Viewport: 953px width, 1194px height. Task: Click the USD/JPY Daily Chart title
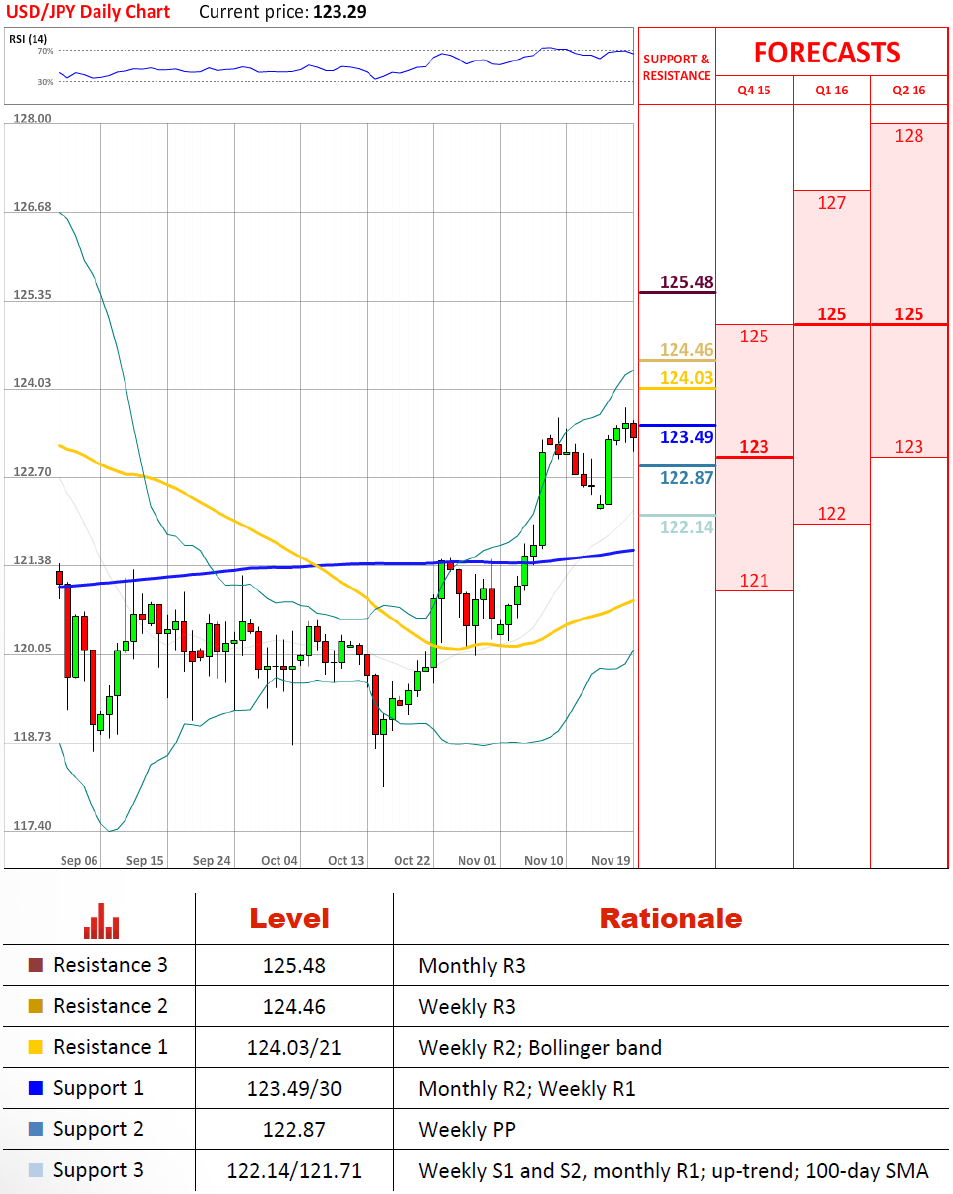[x=88, y=12]
